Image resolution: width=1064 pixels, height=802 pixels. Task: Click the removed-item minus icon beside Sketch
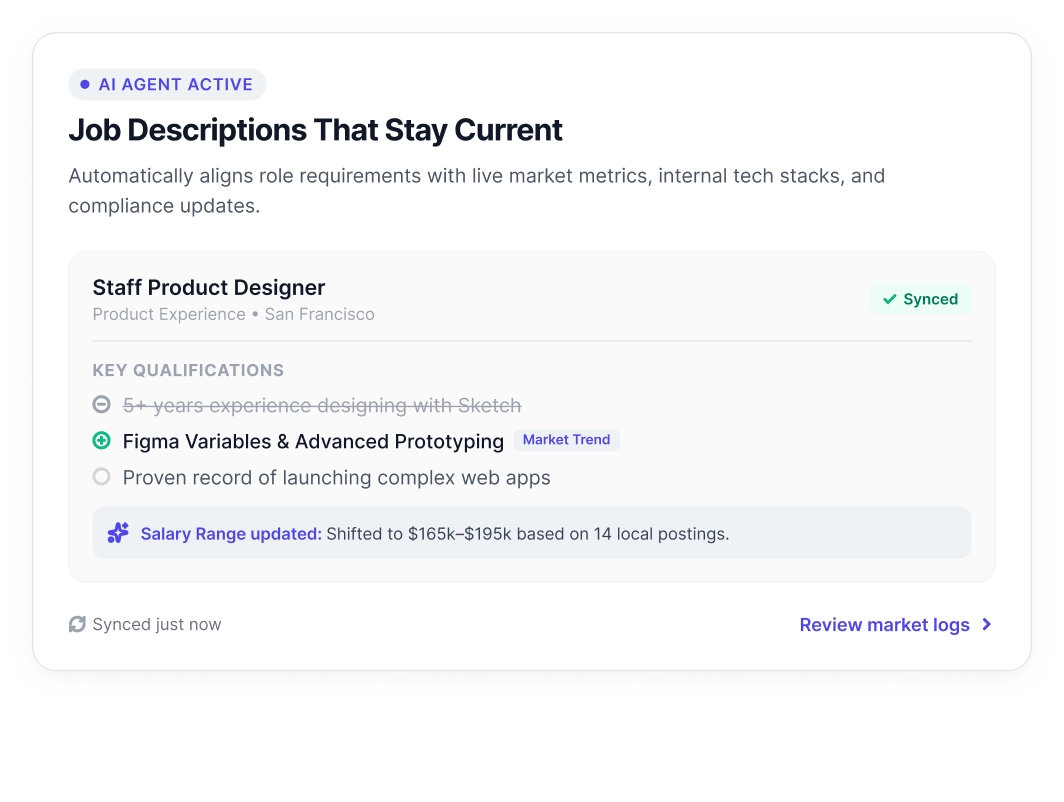coord(102,405)
